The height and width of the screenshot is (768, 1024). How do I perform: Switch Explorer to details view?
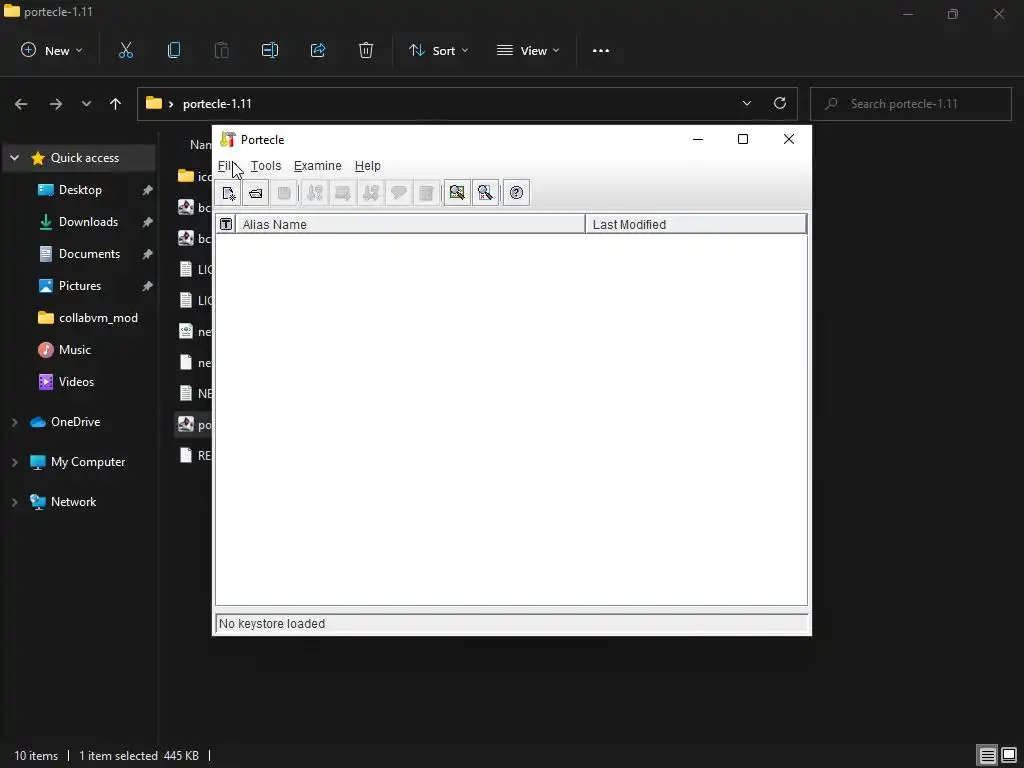click(987, 756)
